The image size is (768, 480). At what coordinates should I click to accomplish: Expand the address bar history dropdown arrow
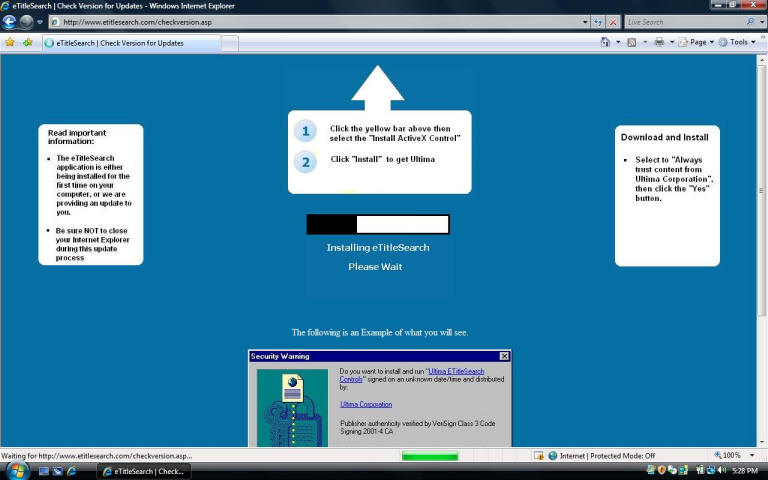pyautogui.click(x=585, y=22)
